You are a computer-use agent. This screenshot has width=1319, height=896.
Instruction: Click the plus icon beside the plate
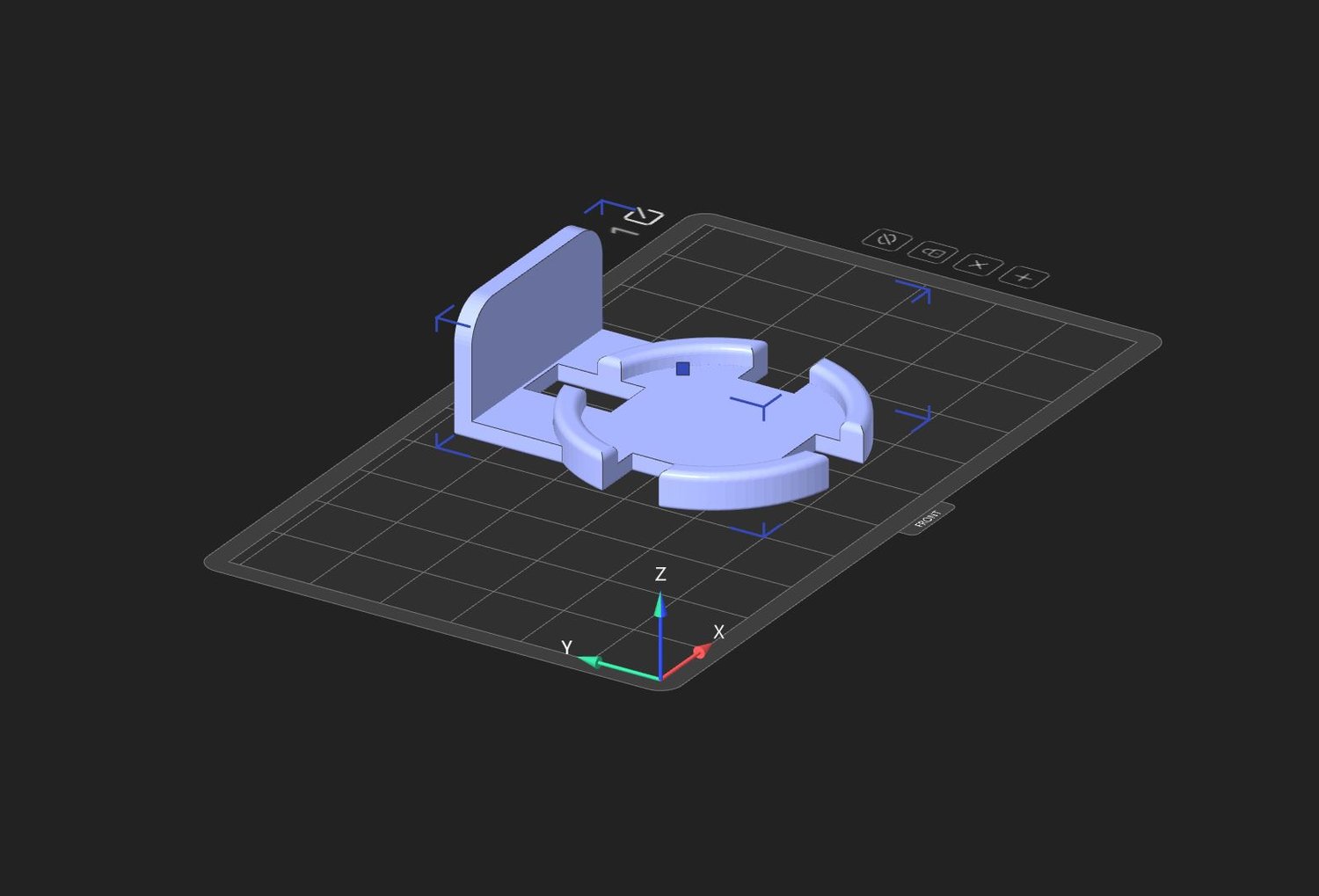coord(1024,277)
